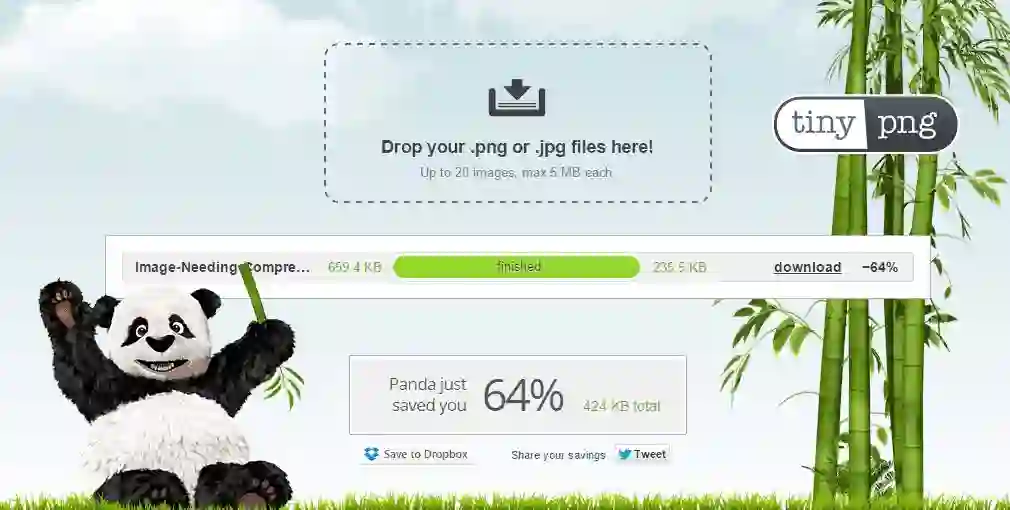1010x510 pixels.
Task: Click the −64% savings label in file row
Action: point(879,267)
